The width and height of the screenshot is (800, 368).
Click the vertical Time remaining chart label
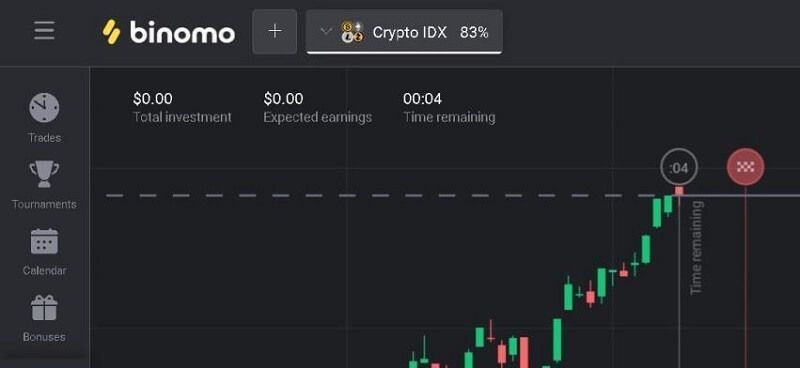point(696,248)
